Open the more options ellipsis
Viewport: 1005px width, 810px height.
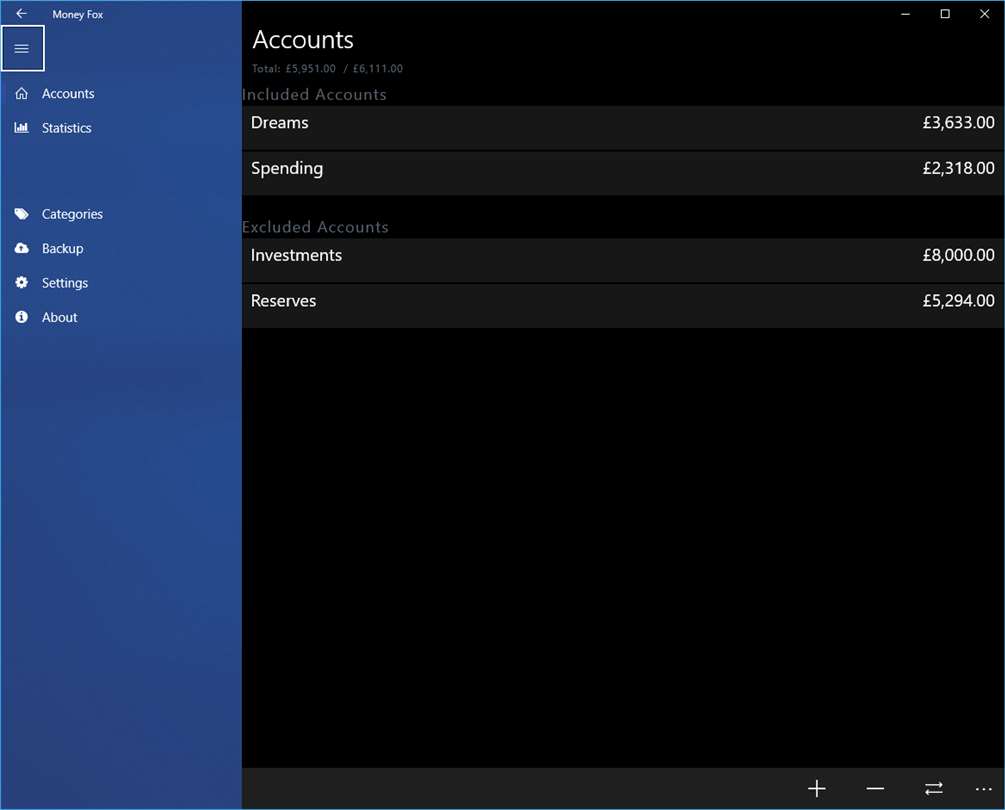tap(983, 789)
